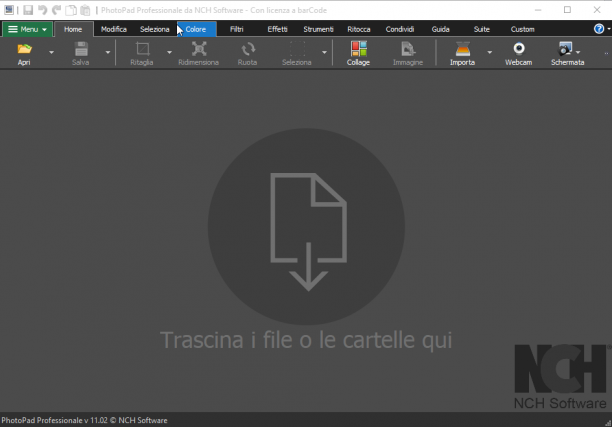Expand the Apri dropdown arrow
Image resolution: width=612 pixels, height=427 pixels.
[x=51, y=52]
